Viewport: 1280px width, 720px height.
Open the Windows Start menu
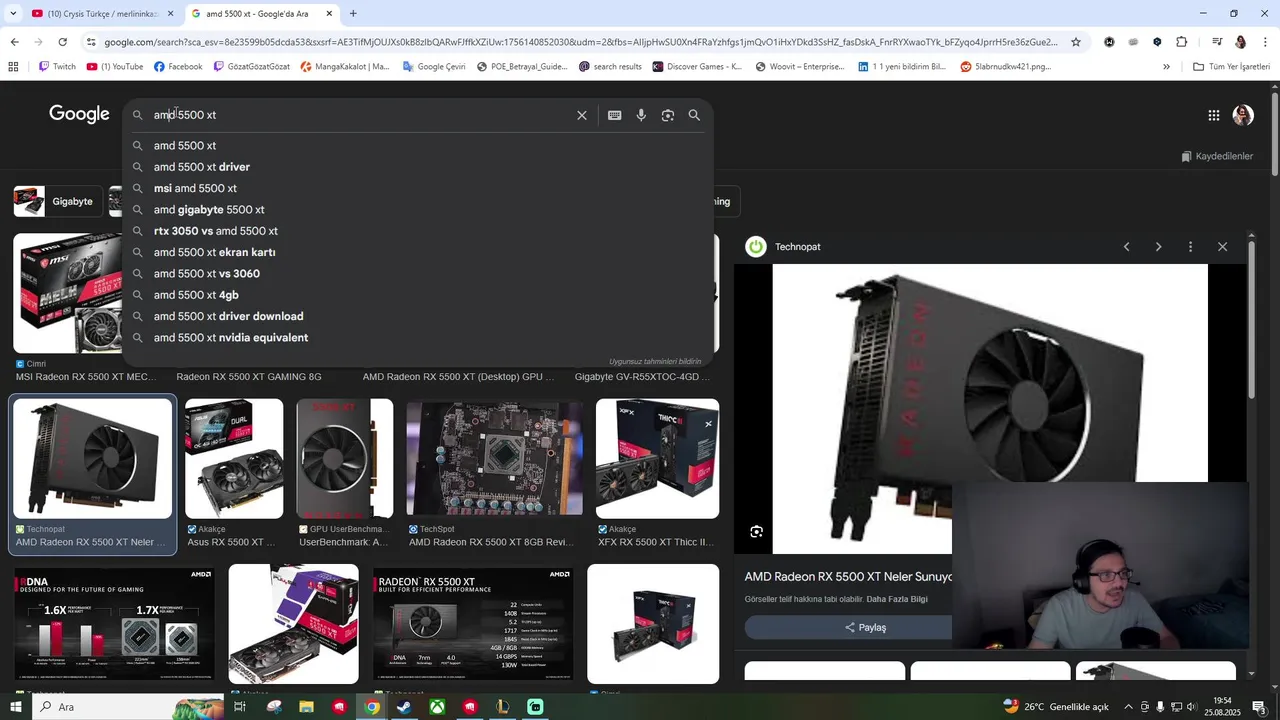coord(15,707)
